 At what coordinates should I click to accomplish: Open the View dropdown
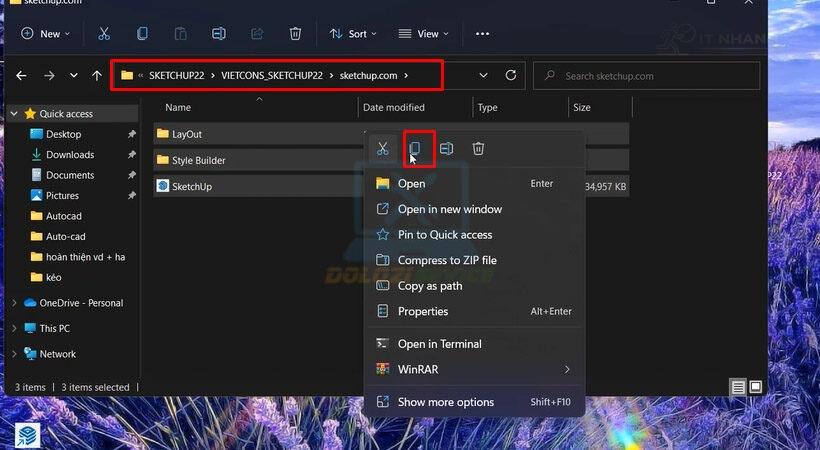tap(423, 34)
